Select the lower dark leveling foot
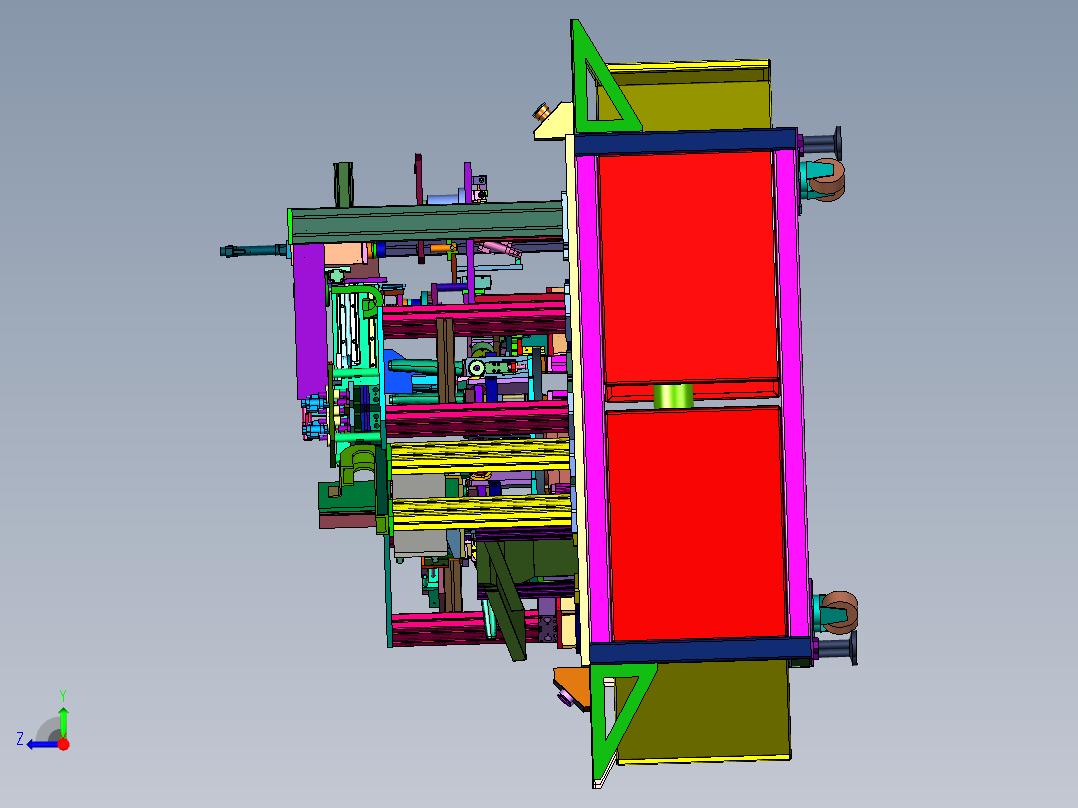The width and height of the screenshot is (1078, 808). pyautogui.click(x=836, y=648)
